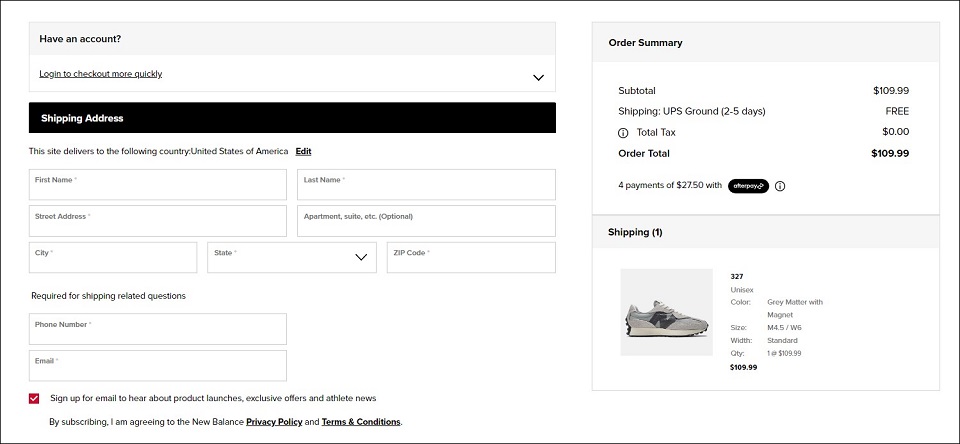Image resolution: width=960 pixels, height=444 pixels.
Task: Open the Afterpay info icon
Action: point(779,186)
